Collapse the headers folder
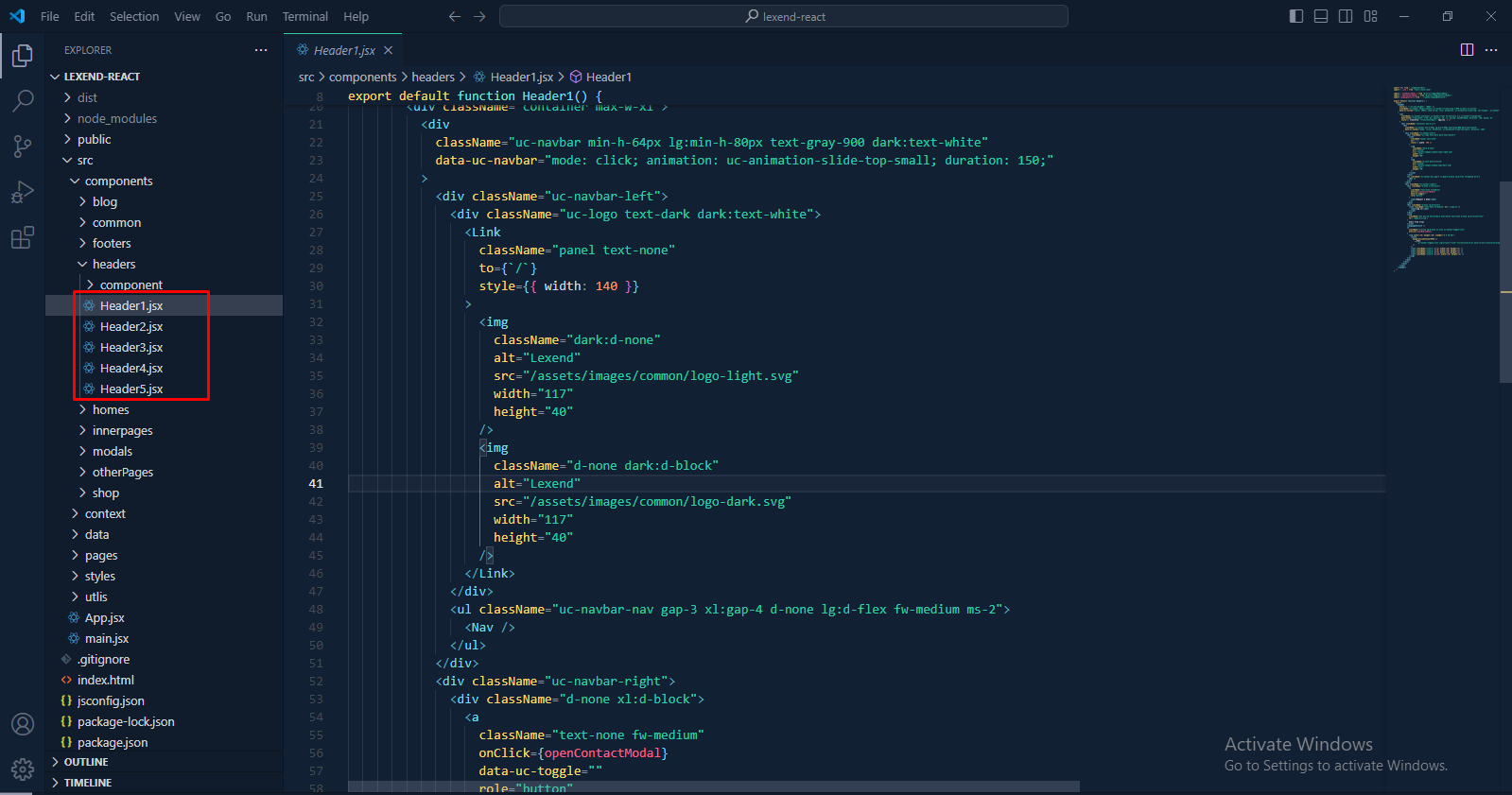This screenshot has height=795, width=1512. [113, 264]
